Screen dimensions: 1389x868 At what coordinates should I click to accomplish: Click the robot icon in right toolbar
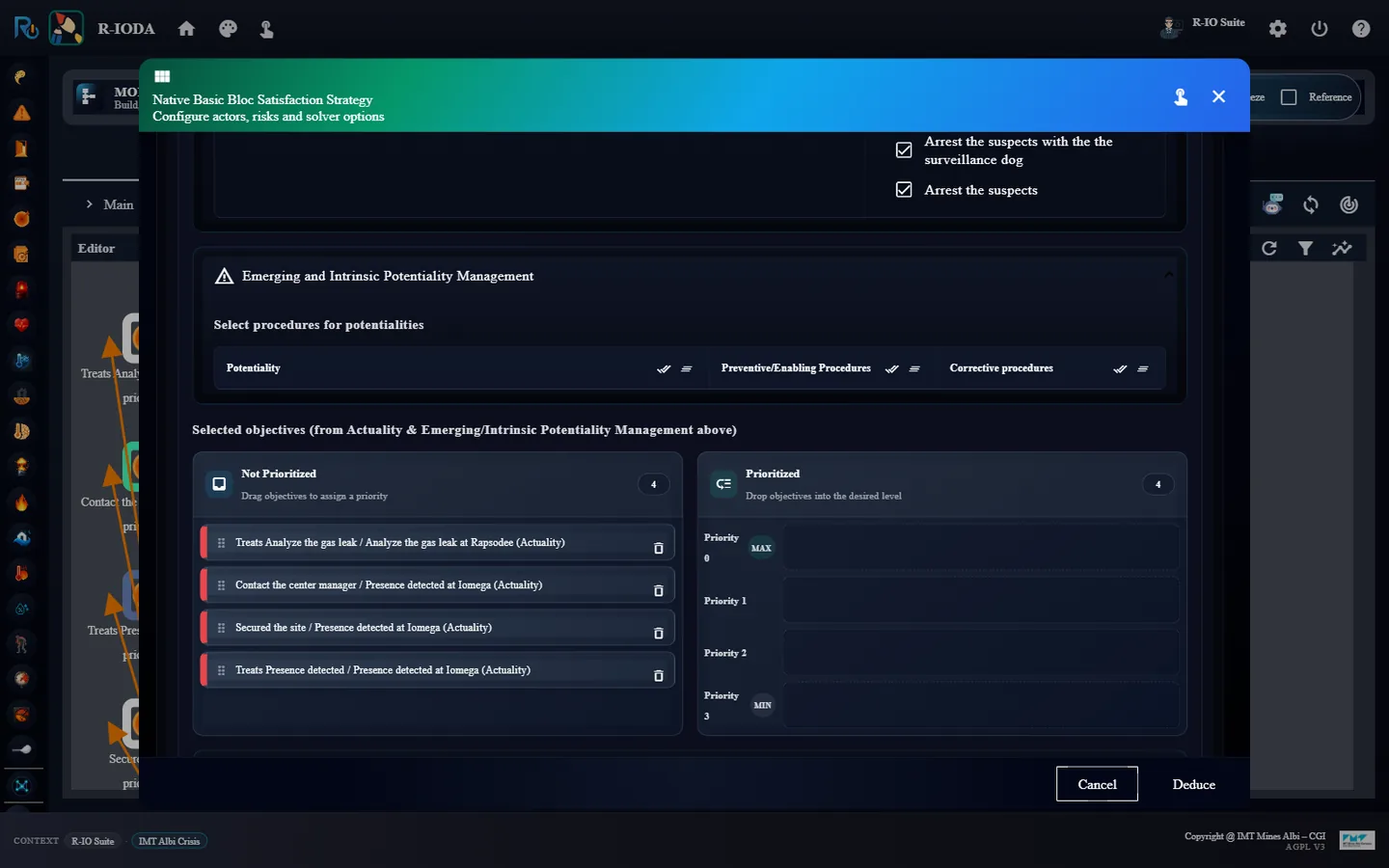tap(1273, 204)
